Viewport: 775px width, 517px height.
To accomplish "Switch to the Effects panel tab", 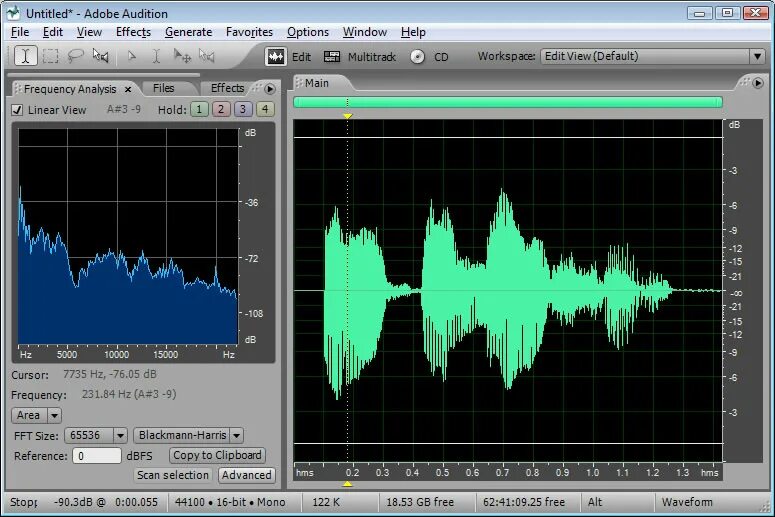I will 227,88.
